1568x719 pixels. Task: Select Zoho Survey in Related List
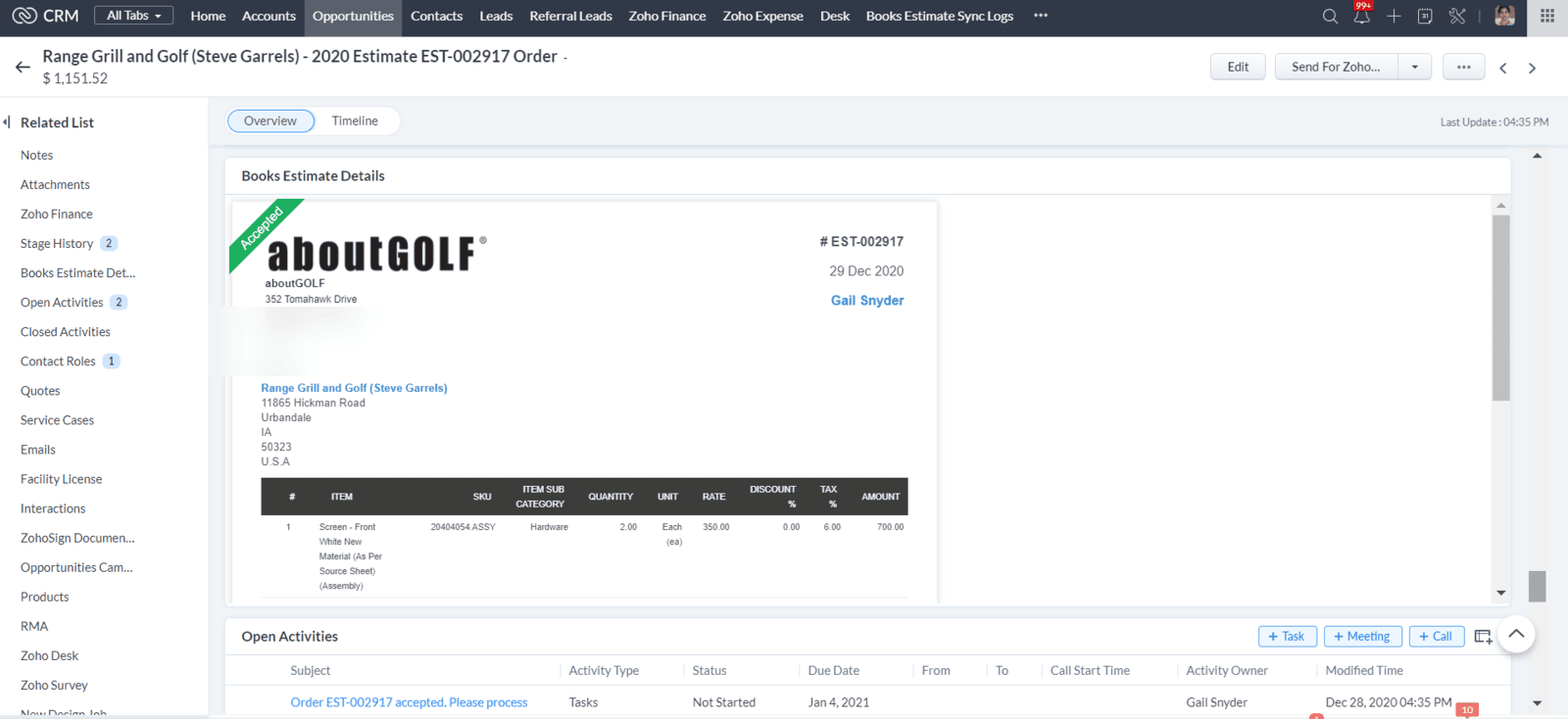[x=54, y=684]
